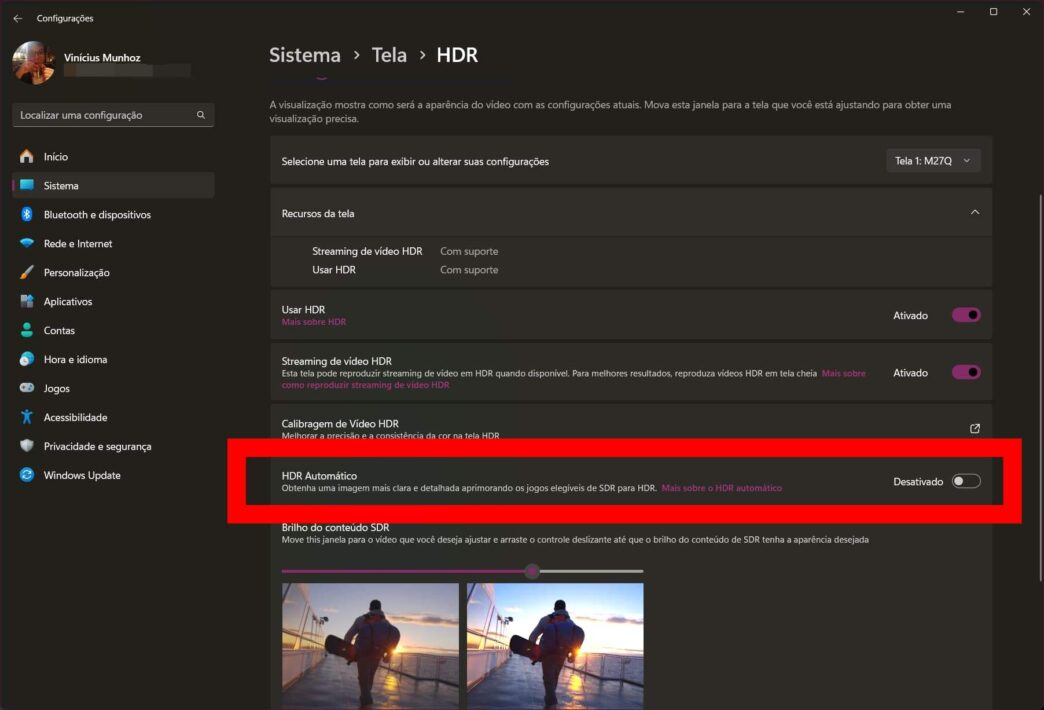Open Calibragem de Vídeo HDR external link icon

coord(974,428)
